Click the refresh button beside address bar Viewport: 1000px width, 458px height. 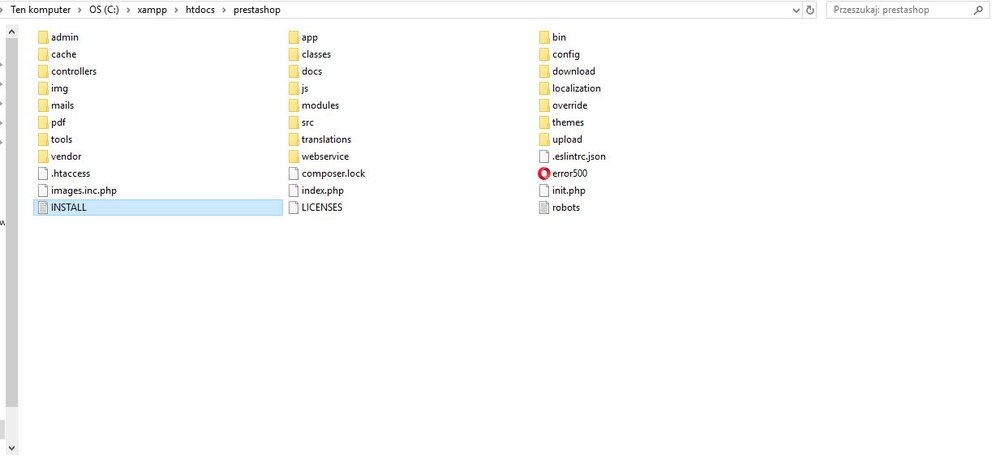811,10
